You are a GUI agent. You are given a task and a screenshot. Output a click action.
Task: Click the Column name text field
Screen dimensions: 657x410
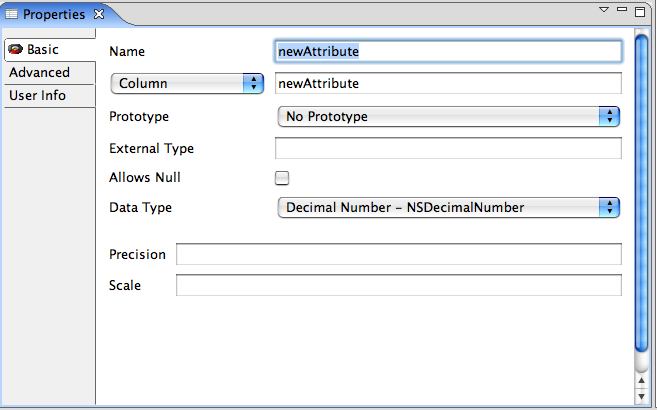(448, 84)
